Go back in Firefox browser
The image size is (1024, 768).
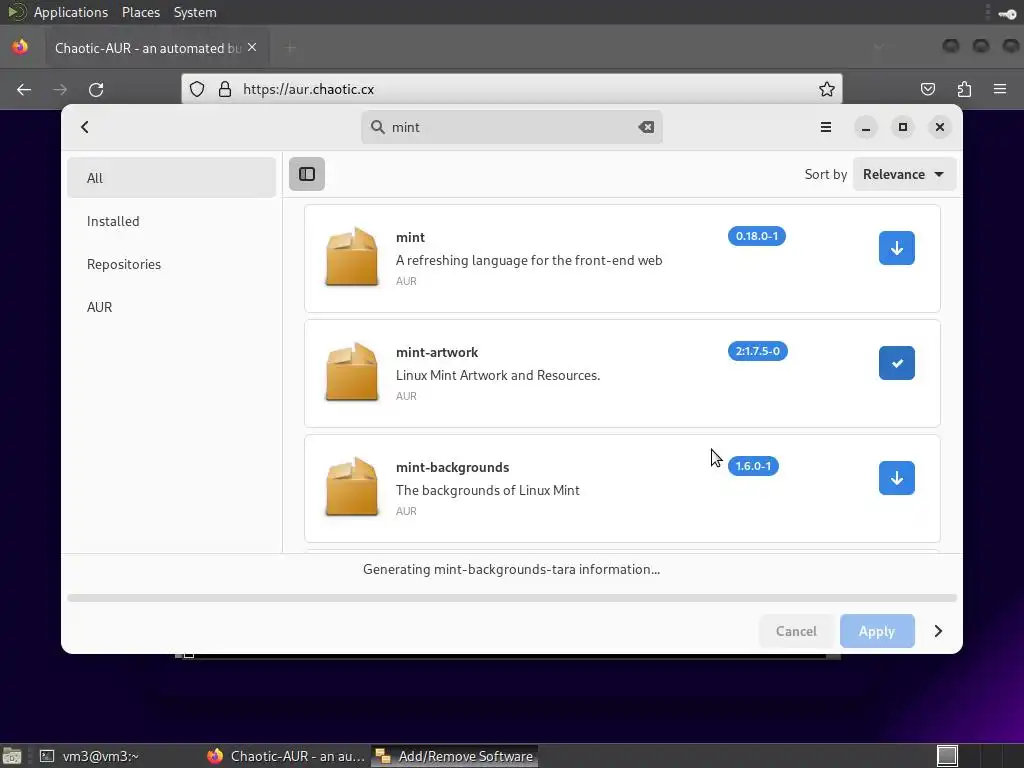(24, 89)
